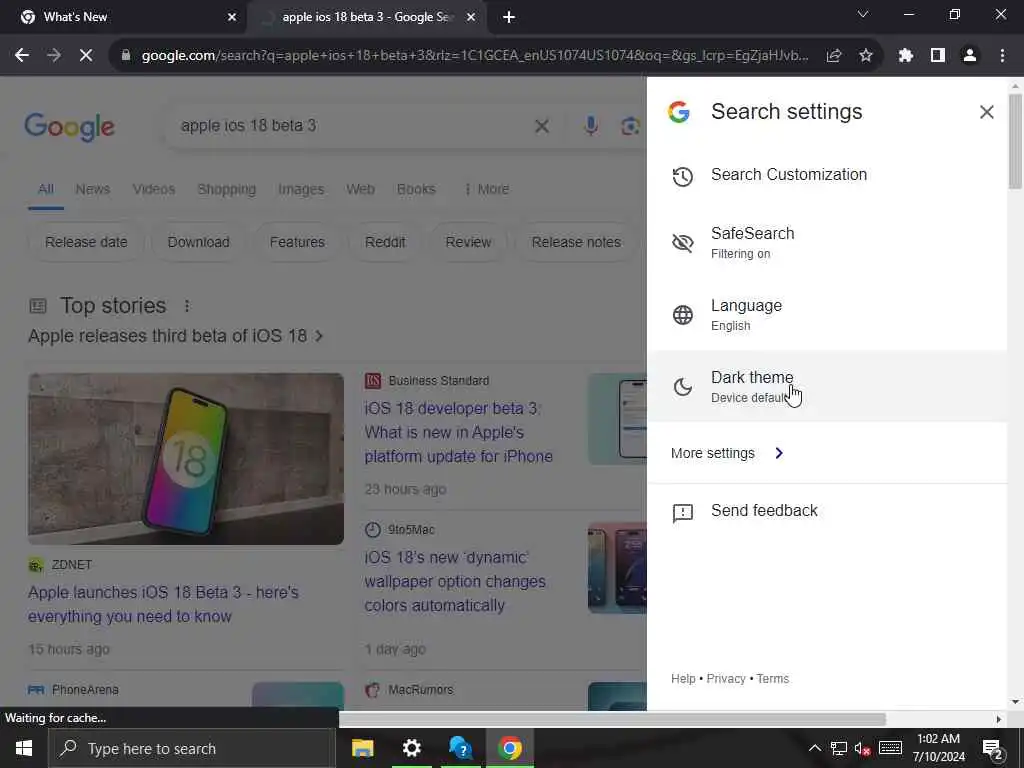1024x768 pixels.
Task: Open Apple launches iOS 18 Beta 3 article
Action: click(163, 604)
